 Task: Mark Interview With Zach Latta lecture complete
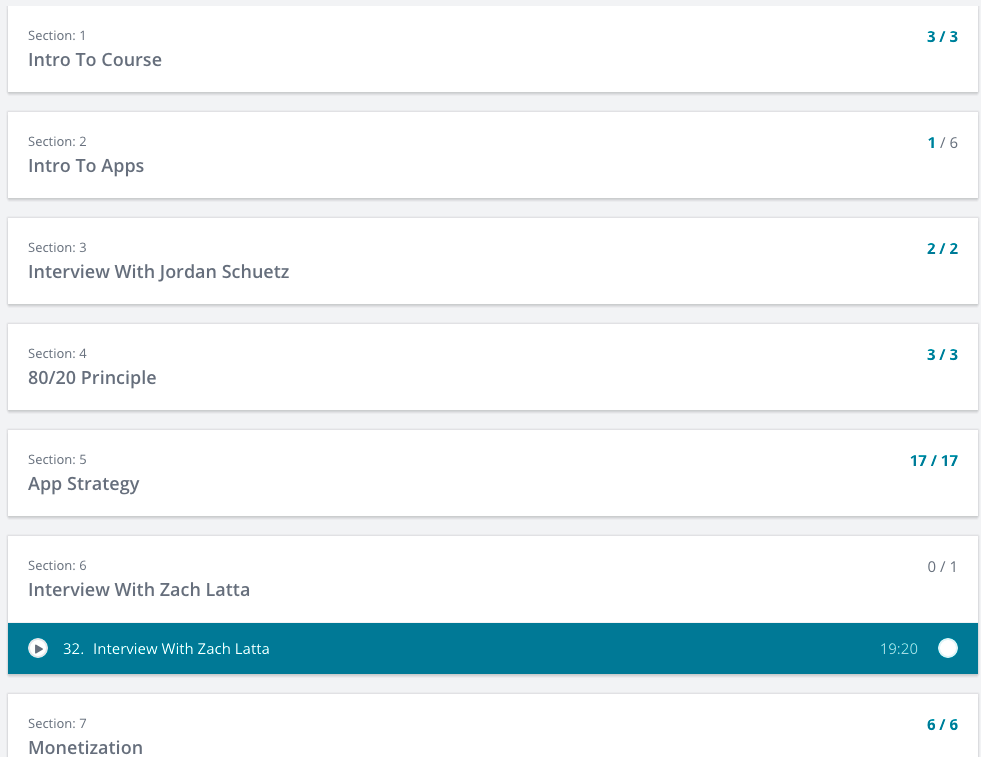coord(947,649)
